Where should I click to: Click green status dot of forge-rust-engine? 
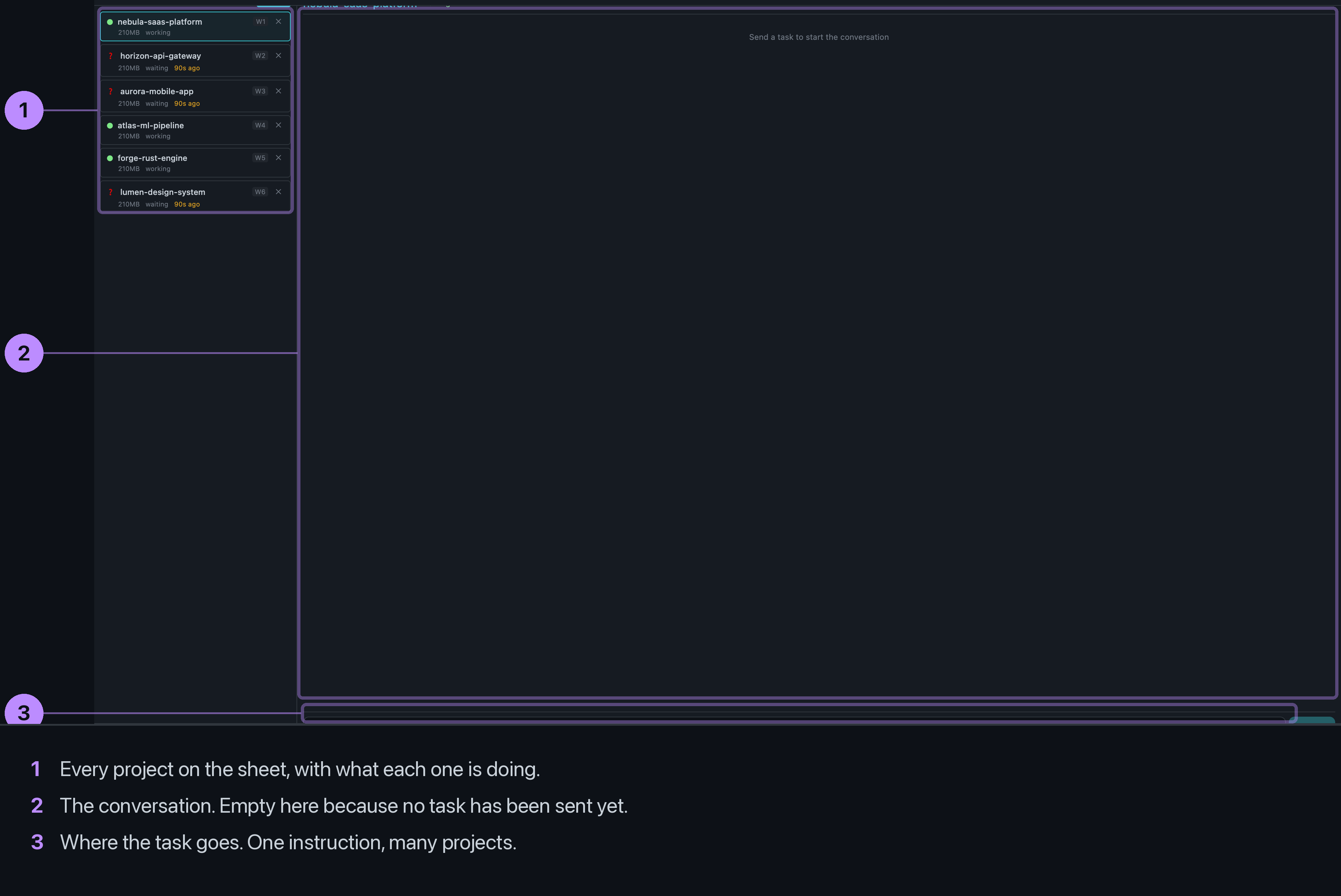pyautogui.click(x=110, y=158)
